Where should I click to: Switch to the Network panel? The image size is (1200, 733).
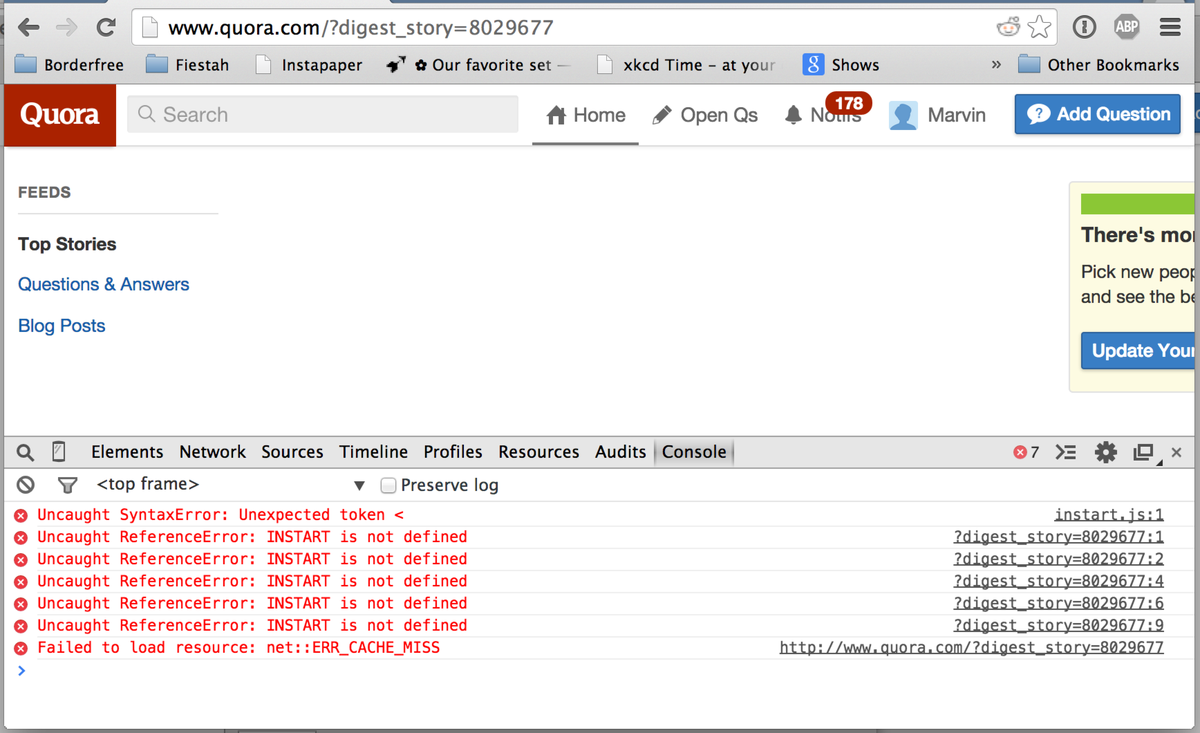(x=213, y=452)
